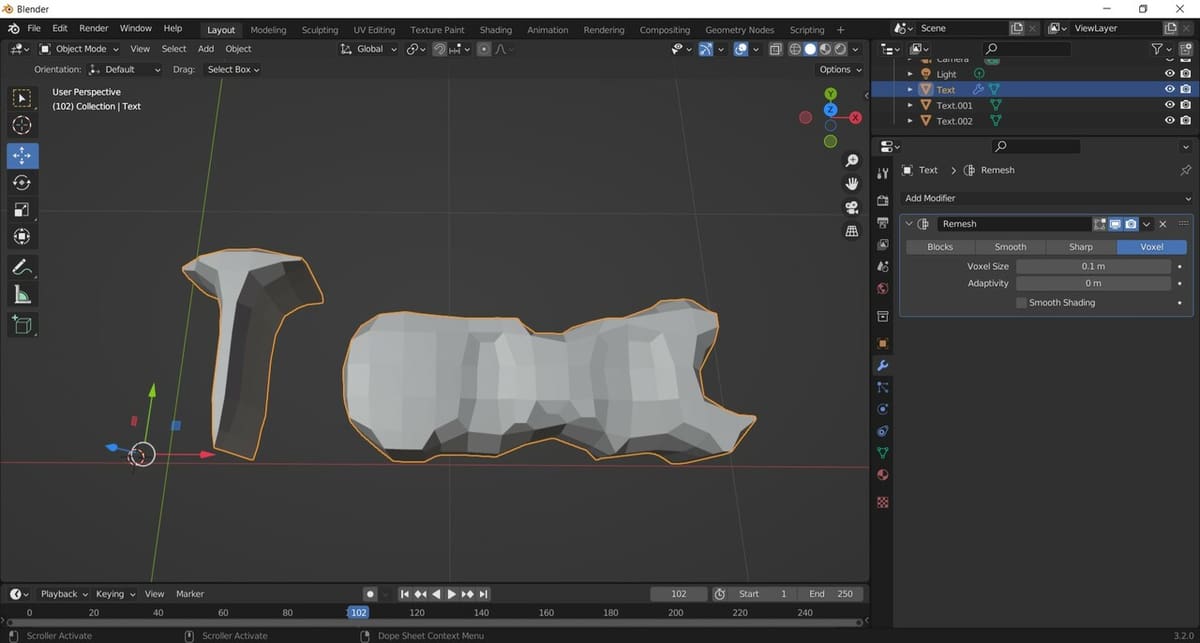Open the Add Modifier dropdown
Image resolution: width=1200 pixels, height=643 pixels.
tap(1046, 198)
